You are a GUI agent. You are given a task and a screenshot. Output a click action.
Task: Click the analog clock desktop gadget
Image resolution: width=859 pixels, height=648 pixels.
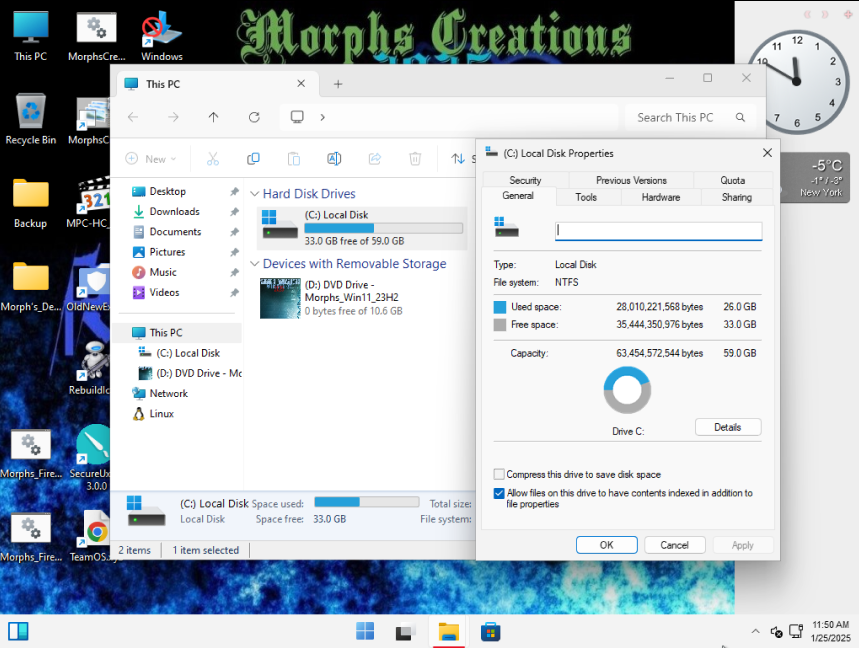point(798,82)
